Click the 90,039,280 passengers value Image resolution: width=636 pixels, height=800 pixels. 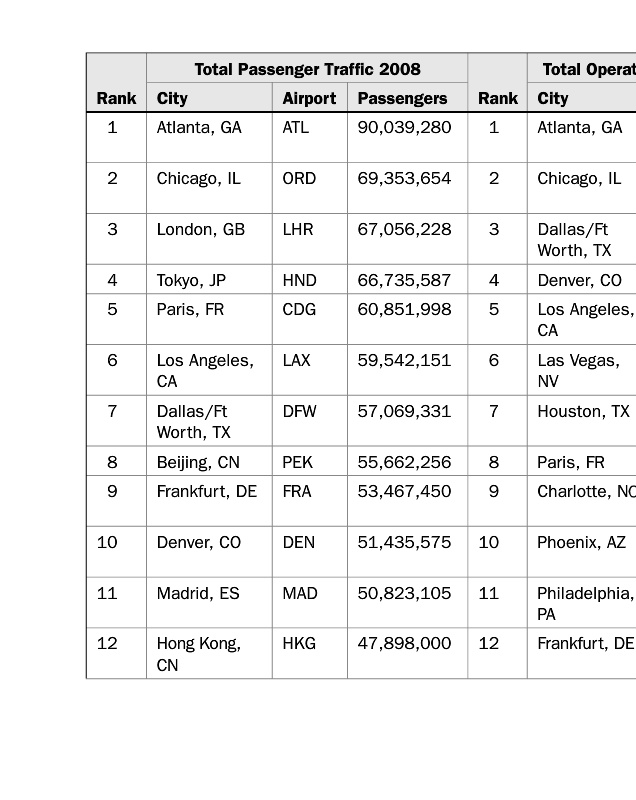tap(404, 128)
